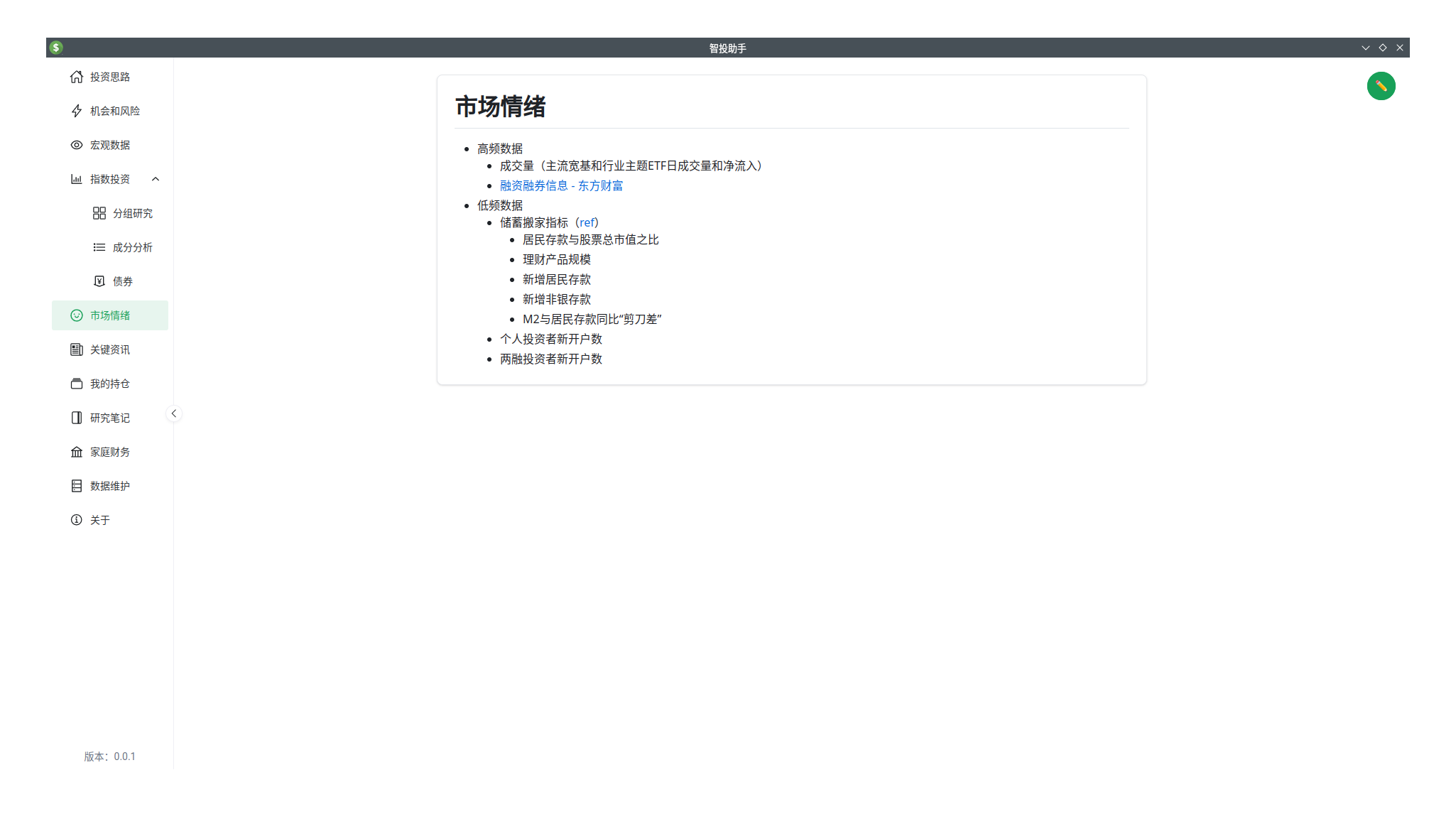This screenshot has width=1456, height=824.
Task: Click the bank icon for 家庭财务
Action: [77, 452]
